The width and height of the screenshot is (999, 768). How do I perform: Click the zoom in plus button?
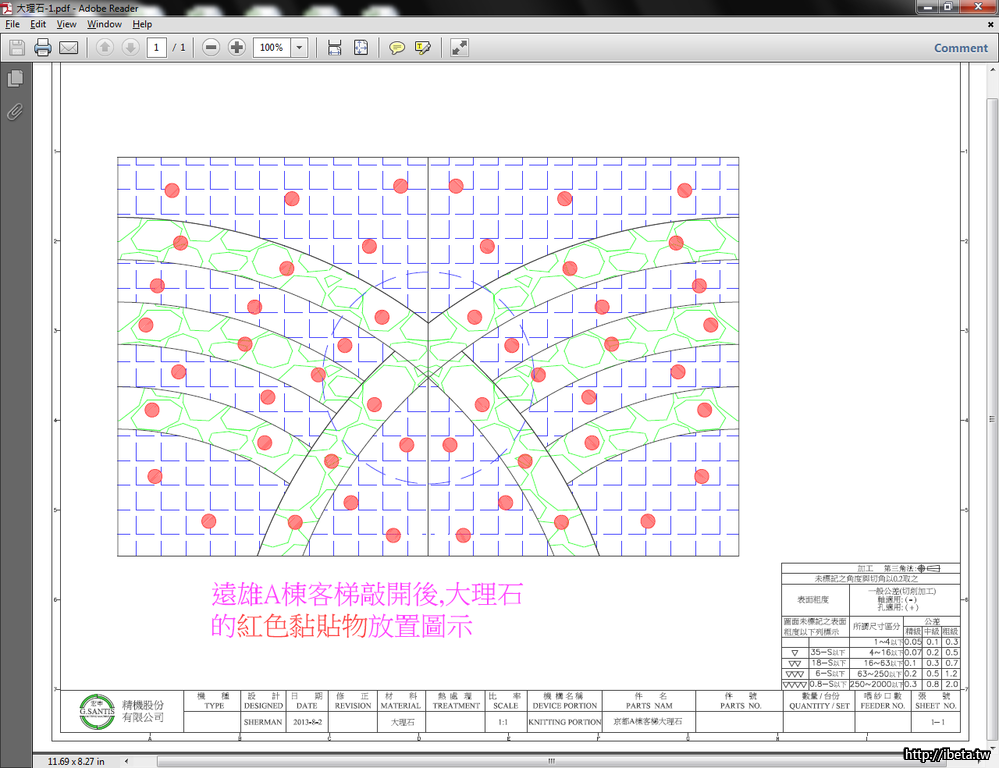pos(236,47)
